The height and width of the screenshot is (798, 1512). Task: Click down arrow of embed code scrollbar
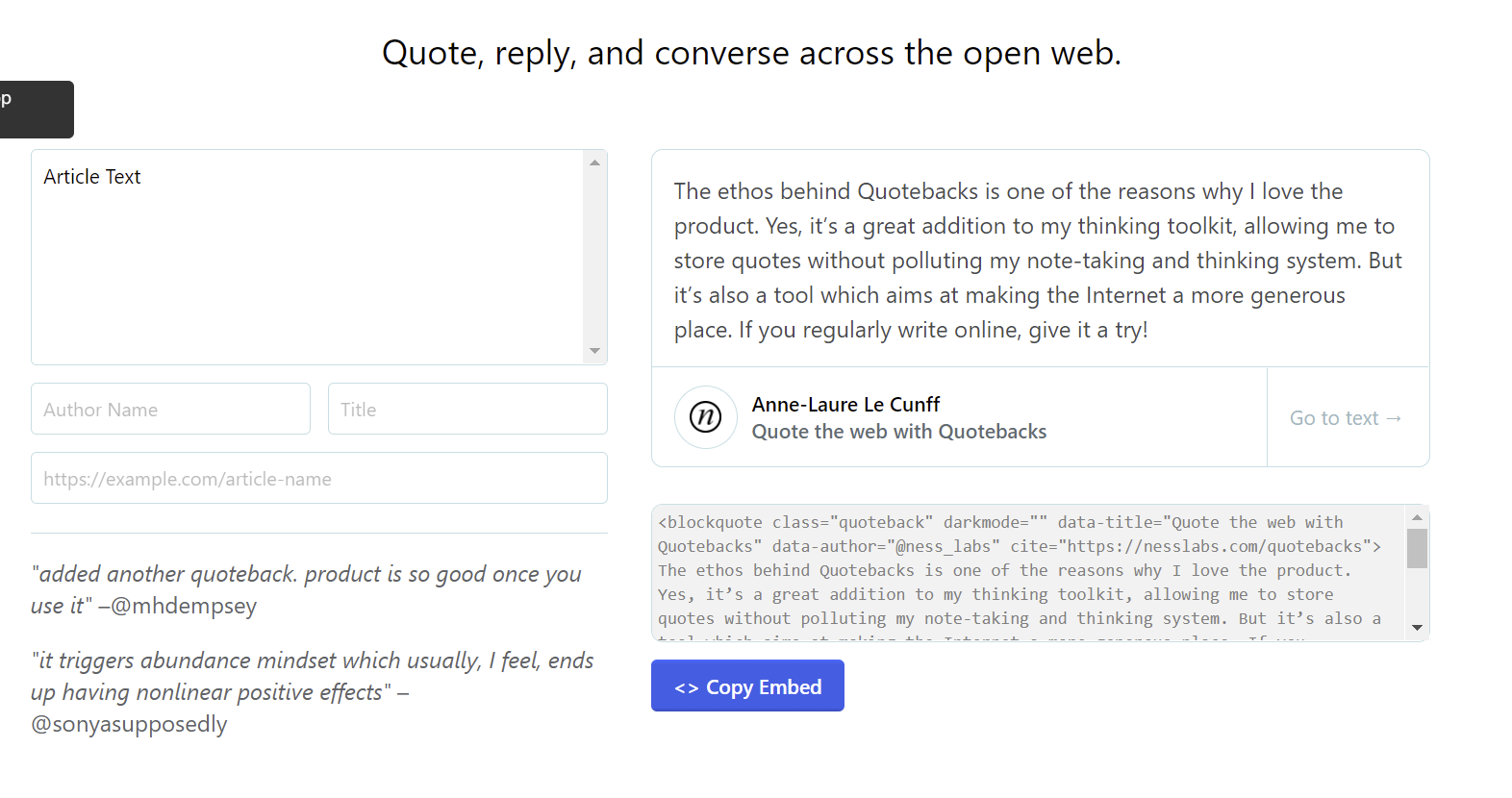click(x=1417, y=628)
